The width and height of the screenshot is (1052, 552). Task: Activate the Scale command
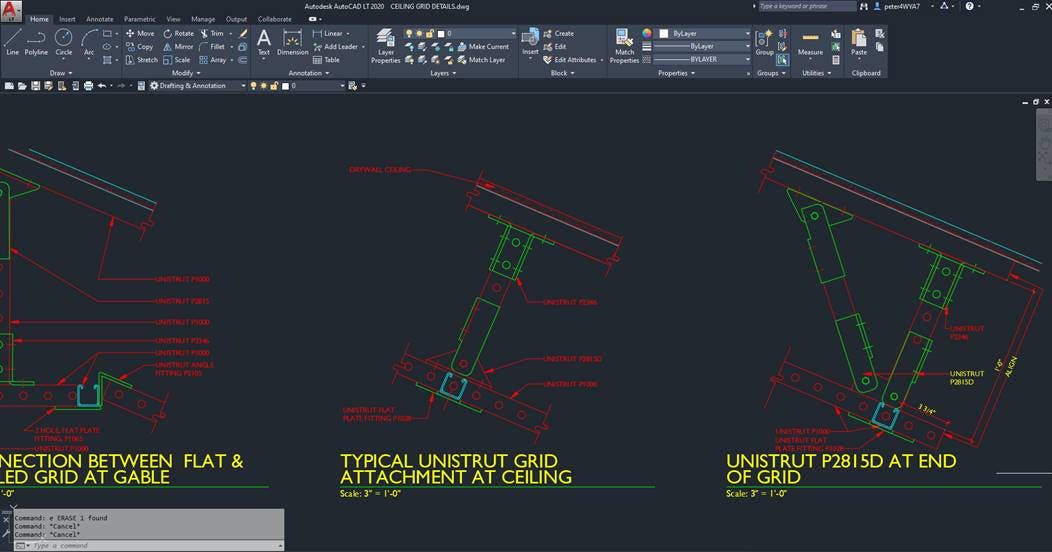point(177,60)
